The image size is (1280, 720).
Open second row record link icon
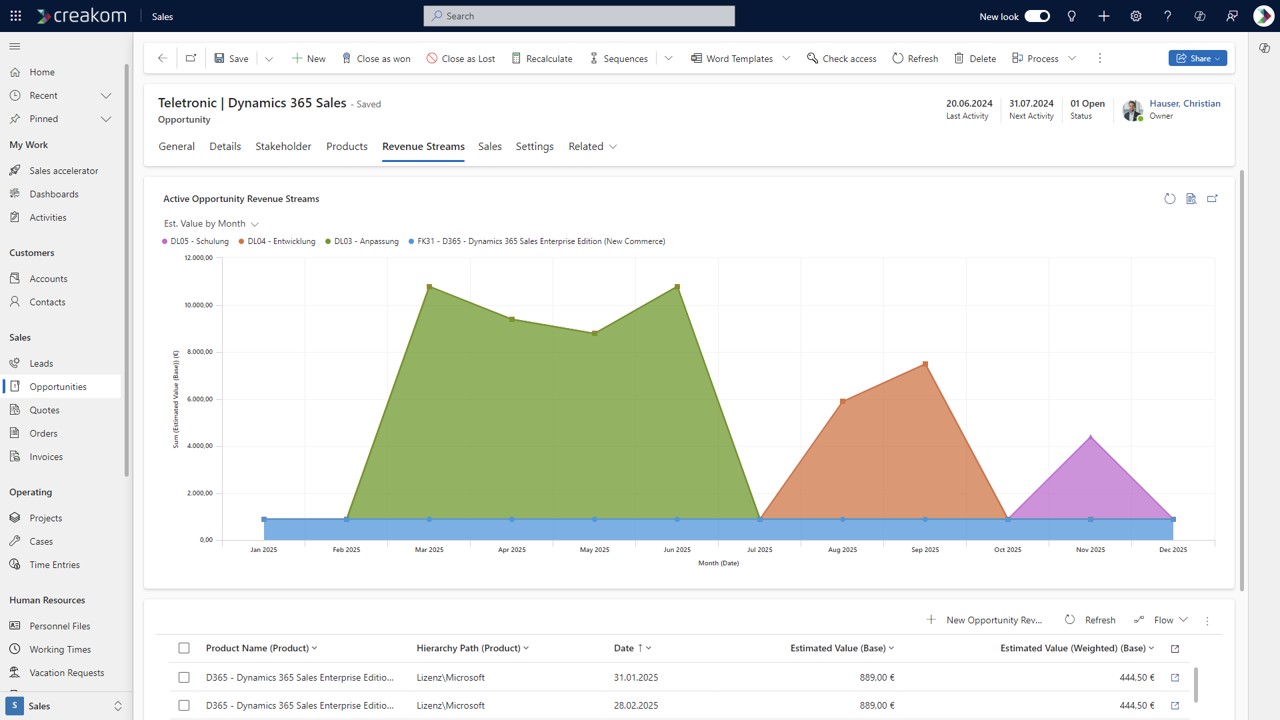click(x=1175, y=705)
